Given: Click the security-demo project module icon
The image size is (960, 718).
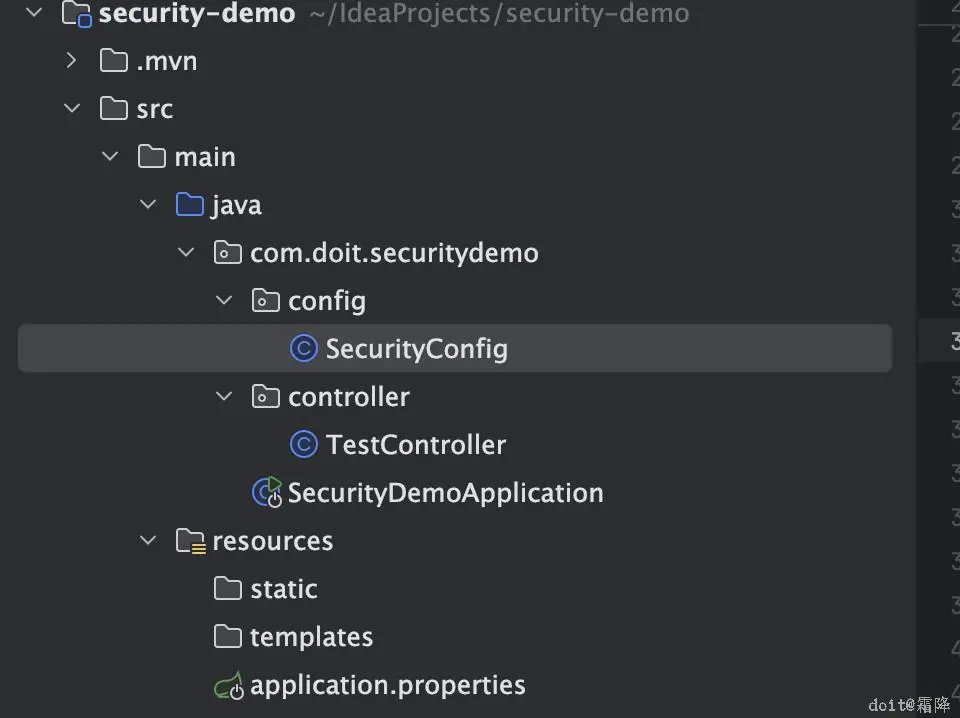Looking at the screenshot, I should 77,14.
